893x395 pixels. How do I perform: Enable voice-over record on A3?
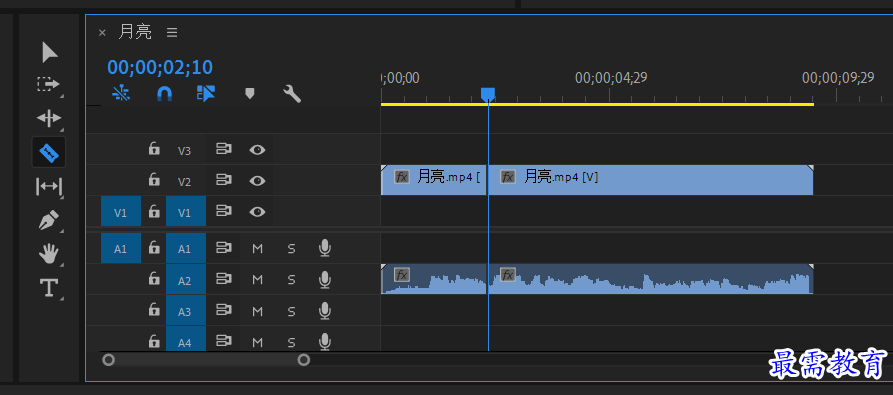(325, 310)
